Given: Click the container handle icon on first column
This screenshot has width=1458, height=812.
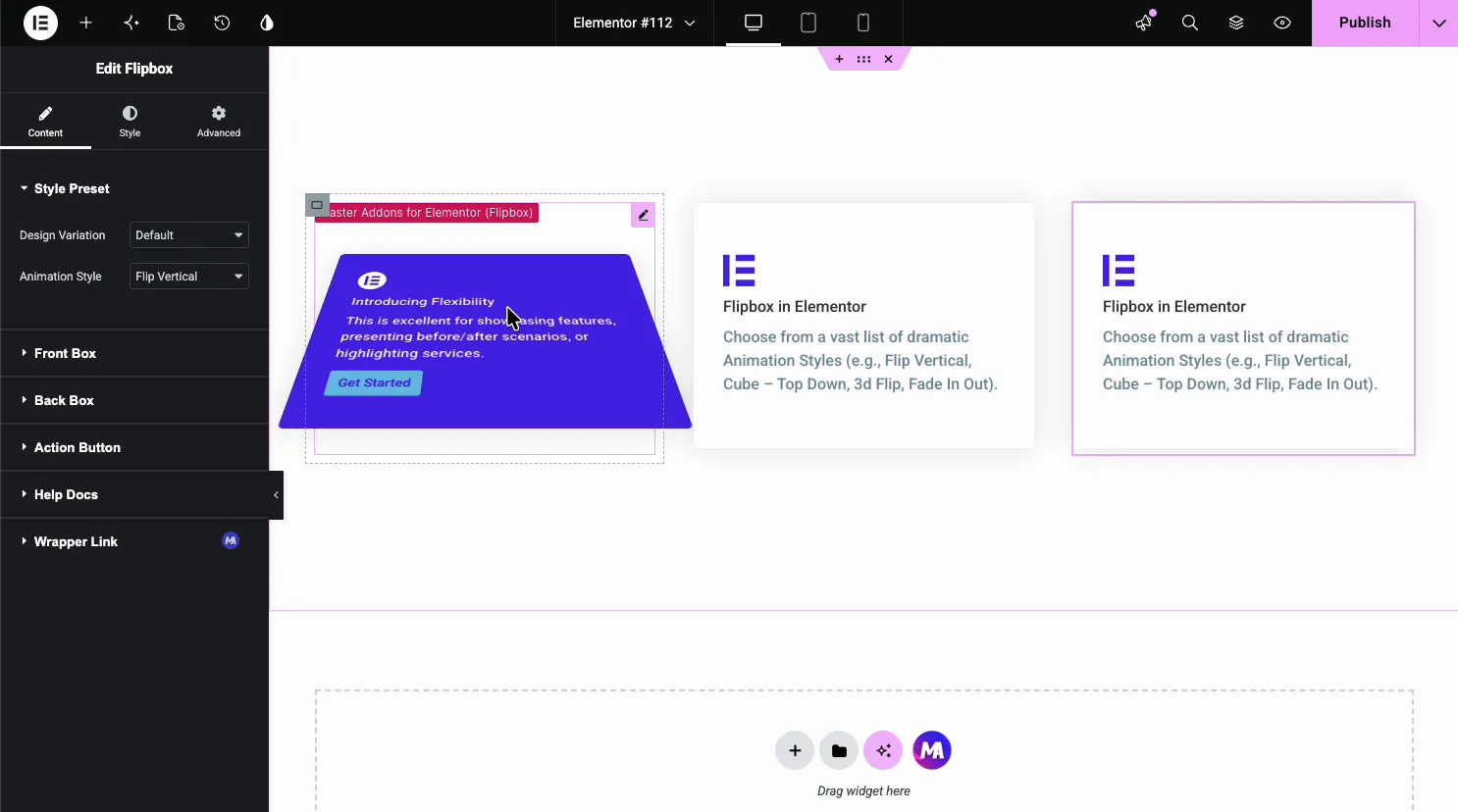Looking at the screenshot, I should pos(317,205).
